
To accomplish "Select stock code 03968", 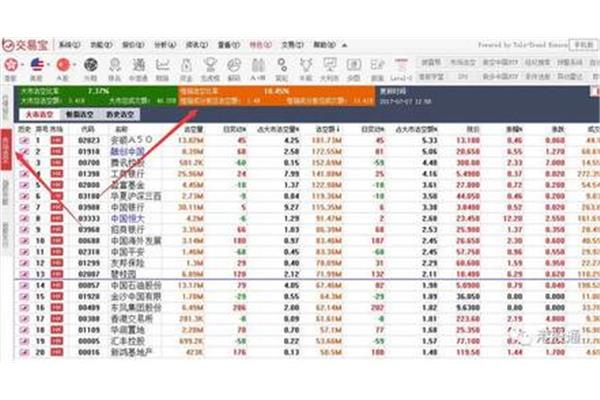I will [x=89, y=230].
